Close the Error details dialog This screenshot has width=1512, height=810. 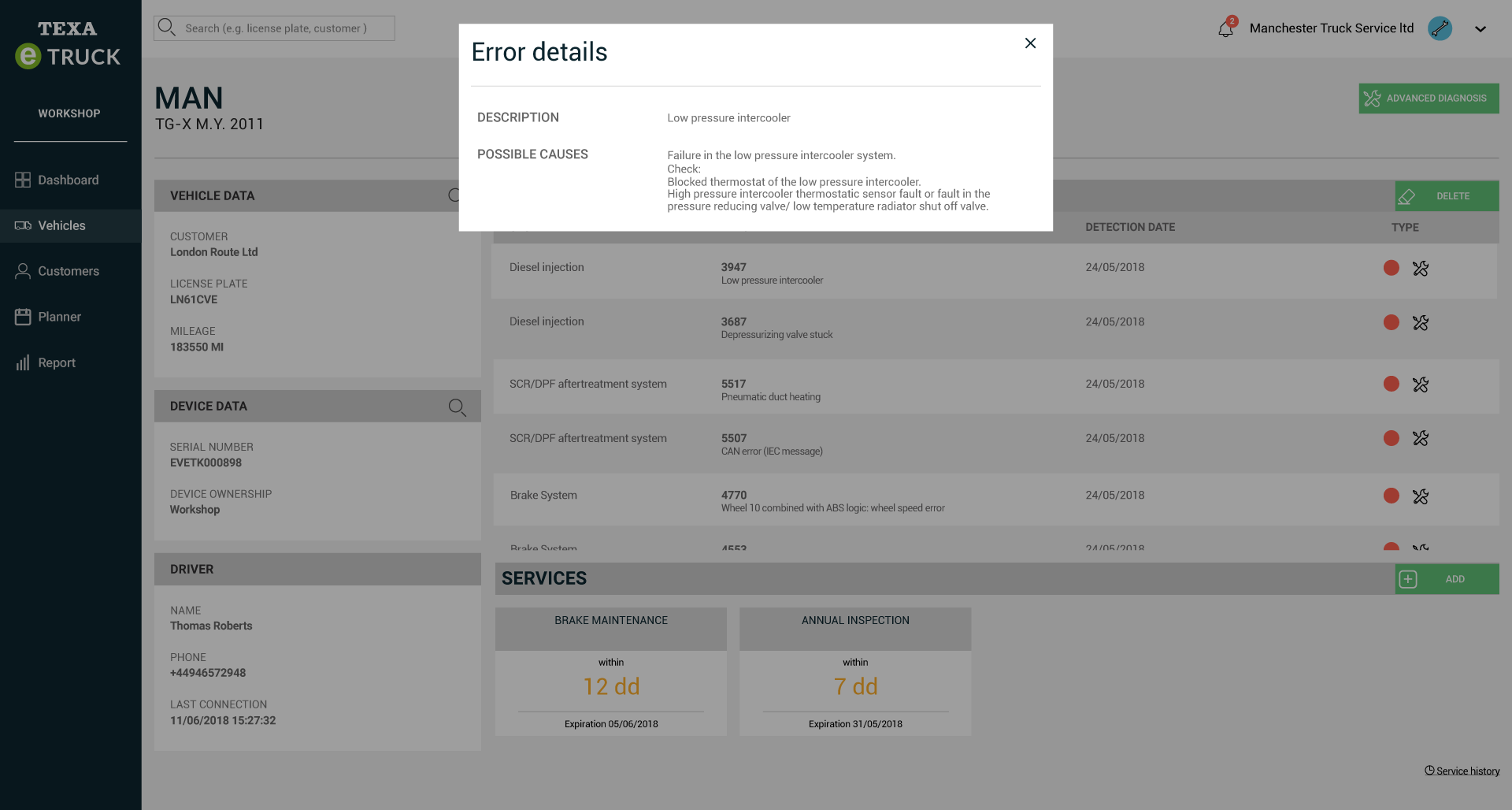tap(1030, 43)
